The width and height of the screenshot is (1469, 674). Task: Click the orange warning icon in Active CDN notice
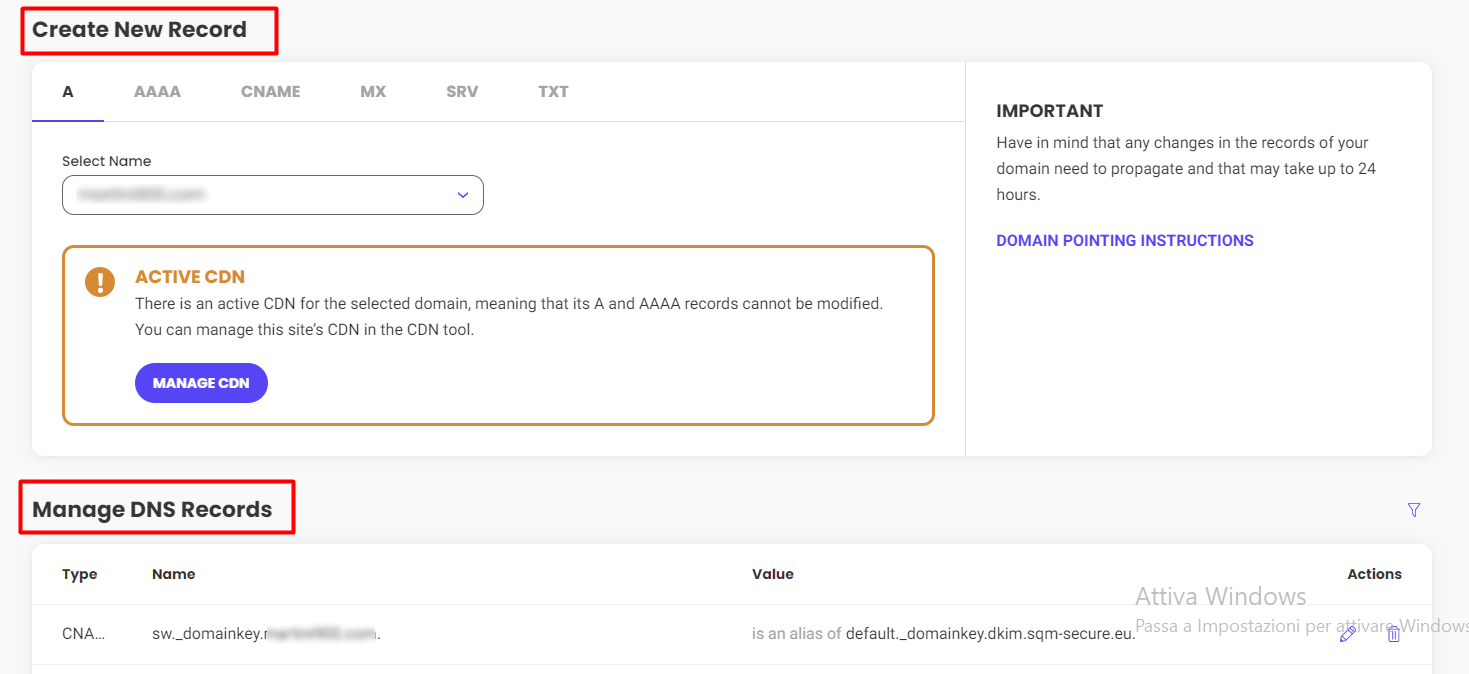tap(100, 282)
